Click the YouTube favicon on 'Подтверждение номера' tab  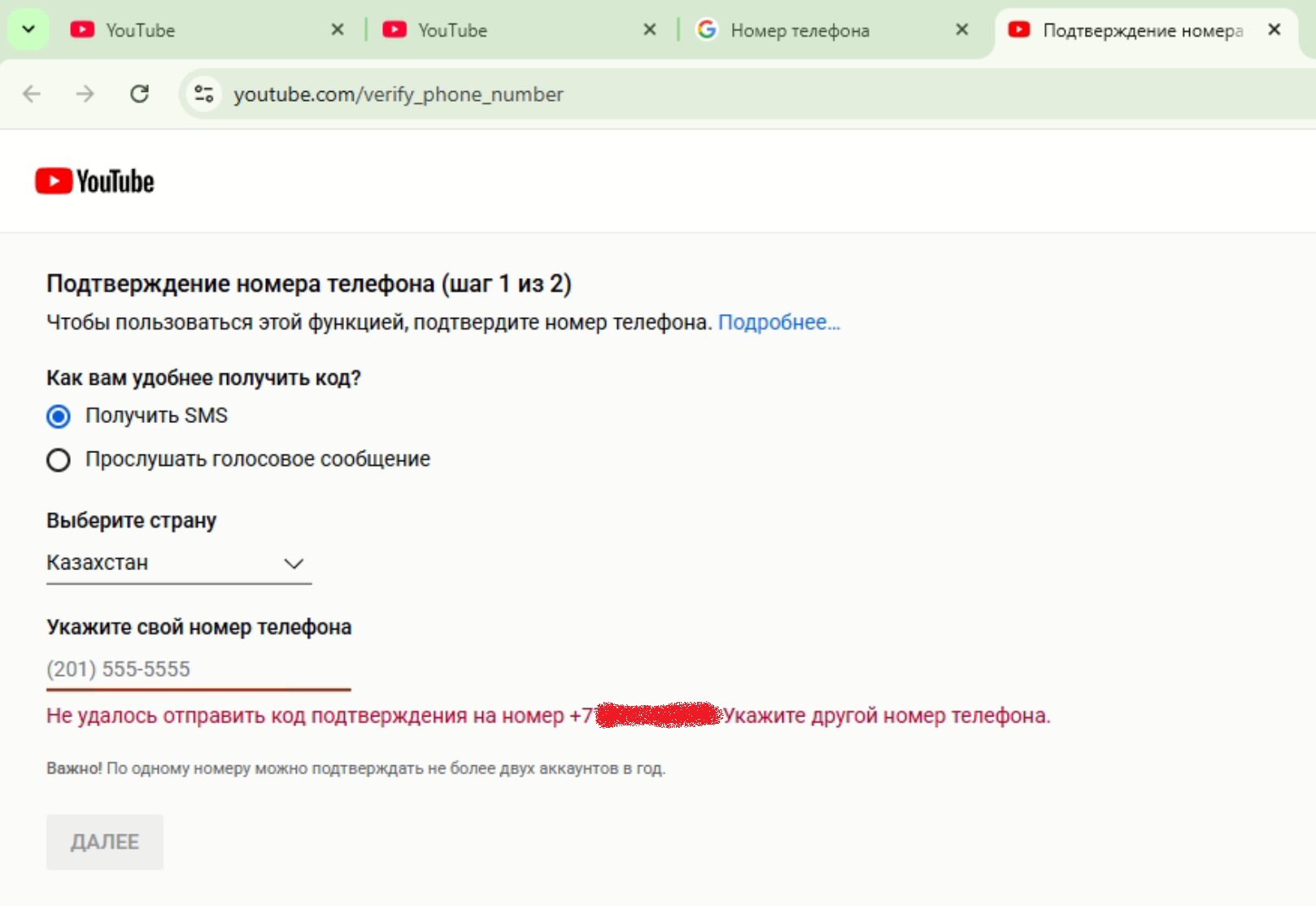click(1019, 30)
